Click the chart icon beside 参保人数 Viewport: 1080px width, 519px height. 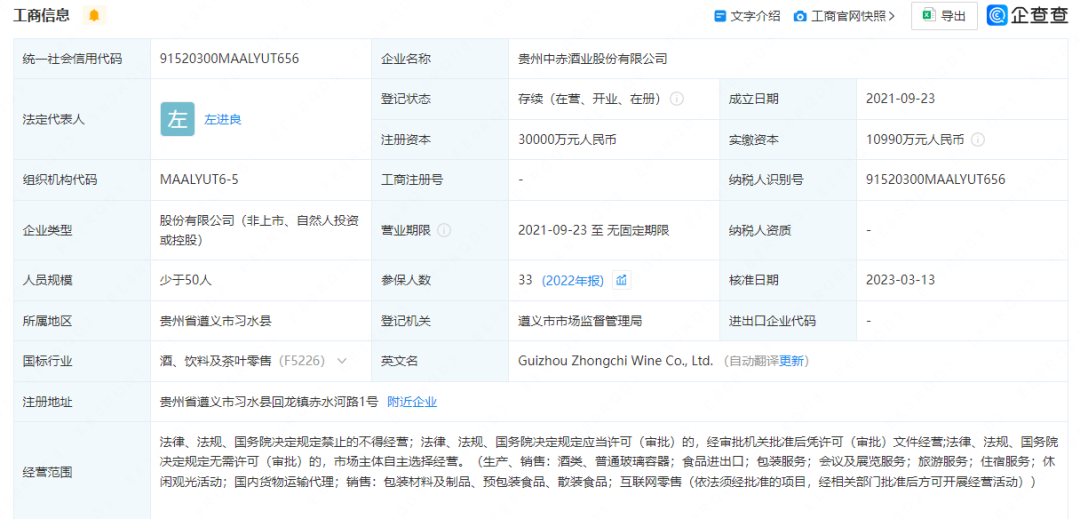tap(621, 280)
